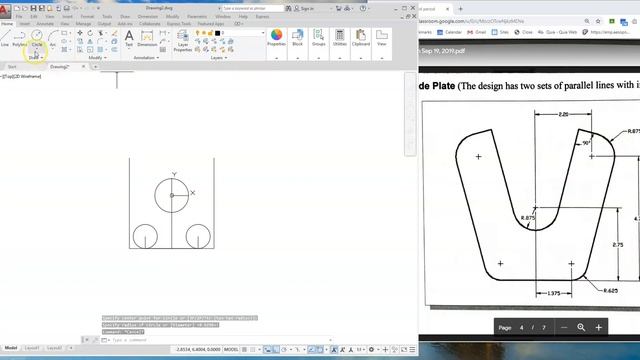Screen dimensions: 640x360
Task: Open the Groups panel
Action: pyautogui.click(x=318, y=38)
